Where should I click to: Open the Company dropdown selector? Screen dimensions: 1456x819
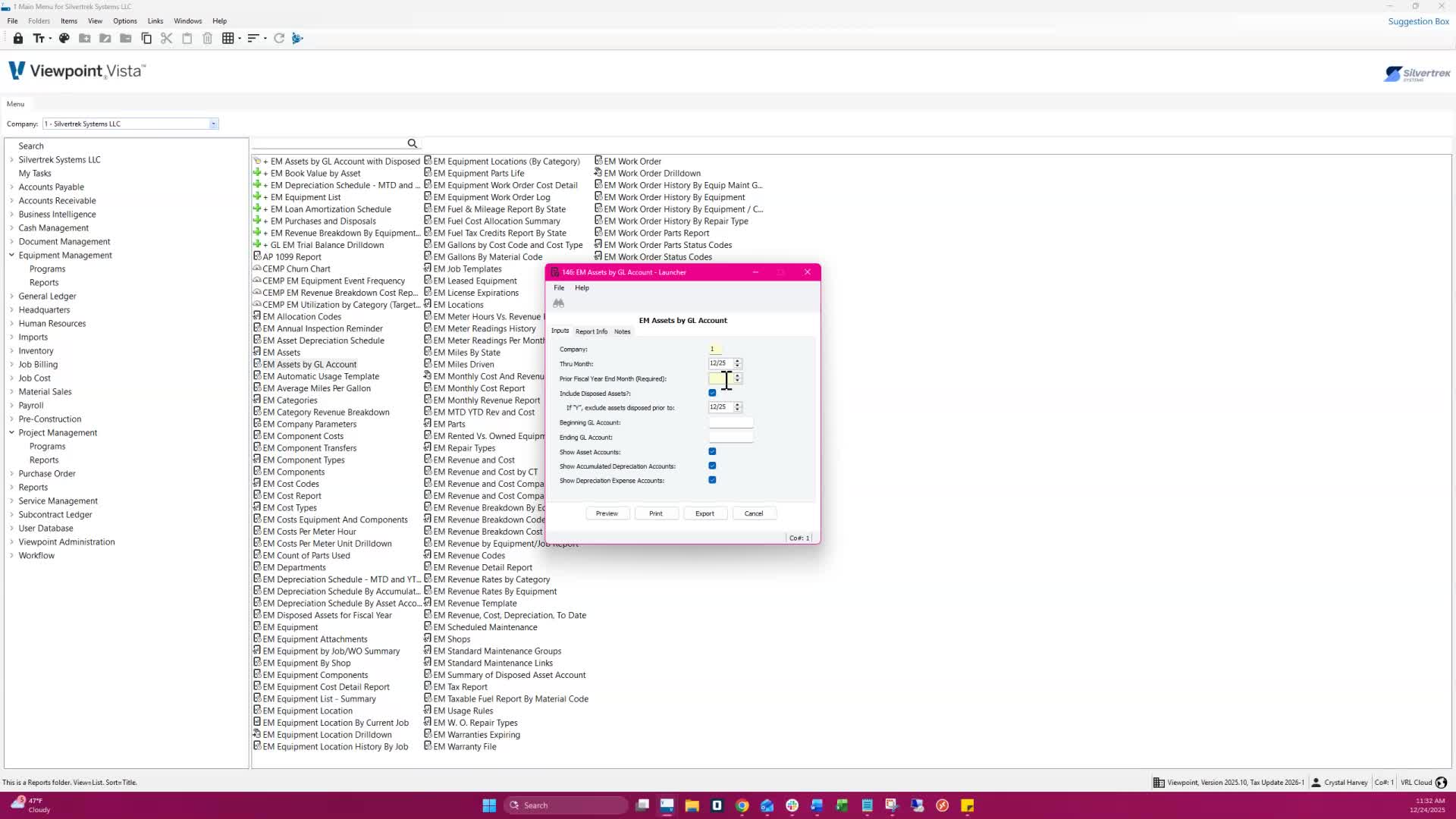(214, 124)
